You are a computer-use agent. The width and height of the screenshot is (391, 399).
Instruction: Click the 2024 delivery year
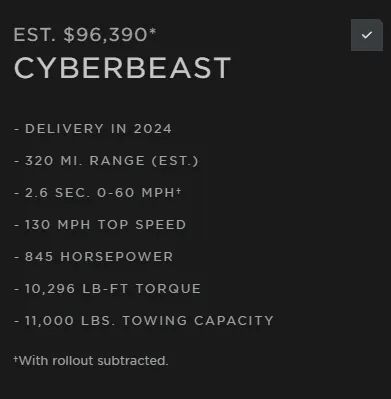[153, 129]
